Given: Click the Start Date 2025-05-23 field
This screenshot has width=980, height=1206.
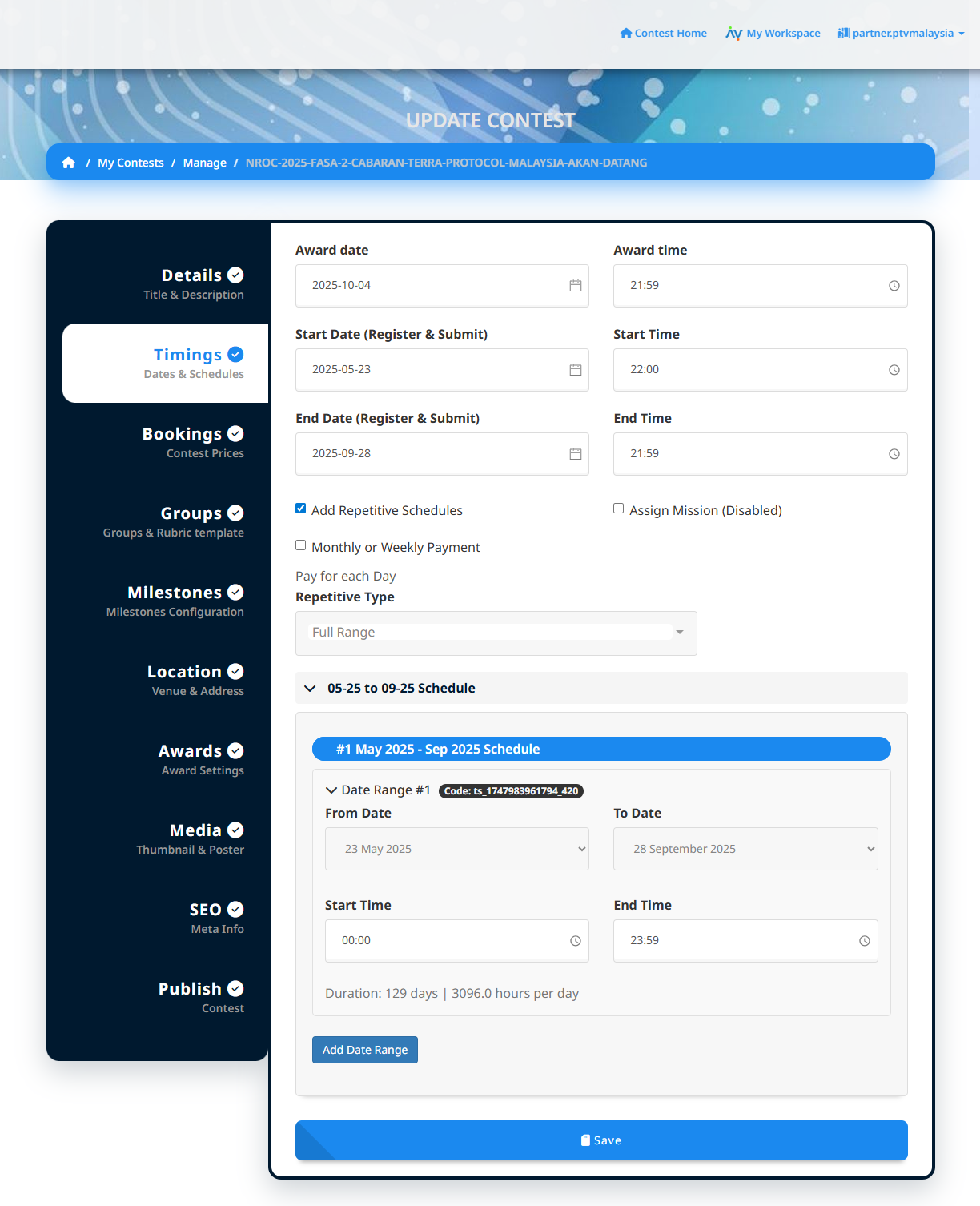Looking at the screenshot, I should coord(442,370).
